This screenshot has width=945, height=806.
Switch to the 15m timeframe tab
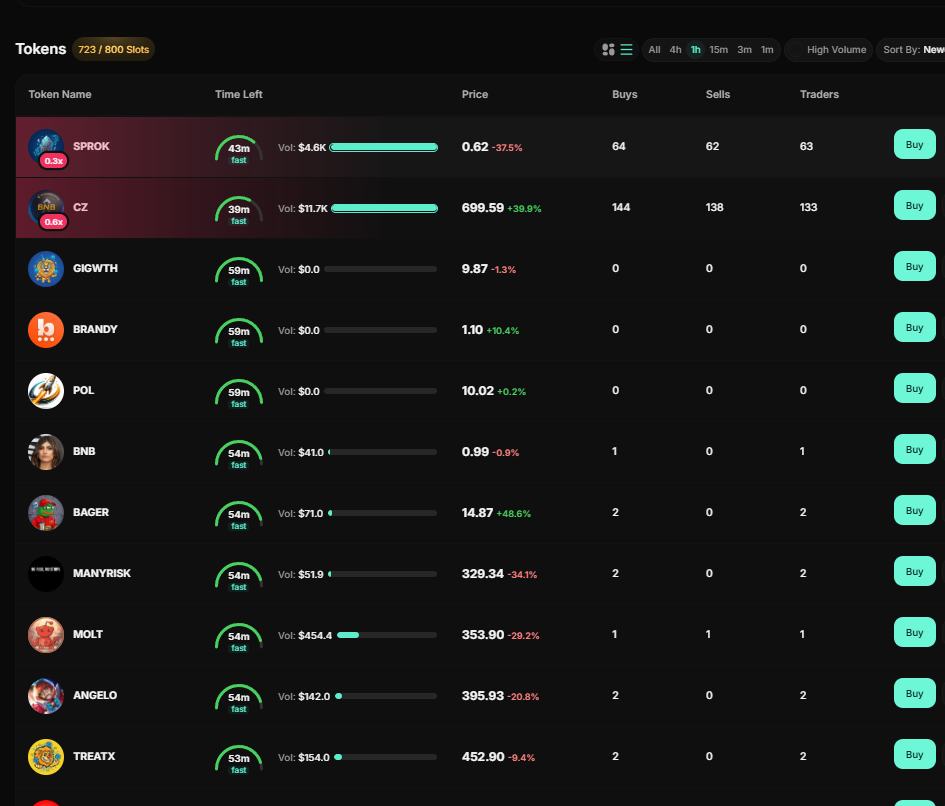718,49
